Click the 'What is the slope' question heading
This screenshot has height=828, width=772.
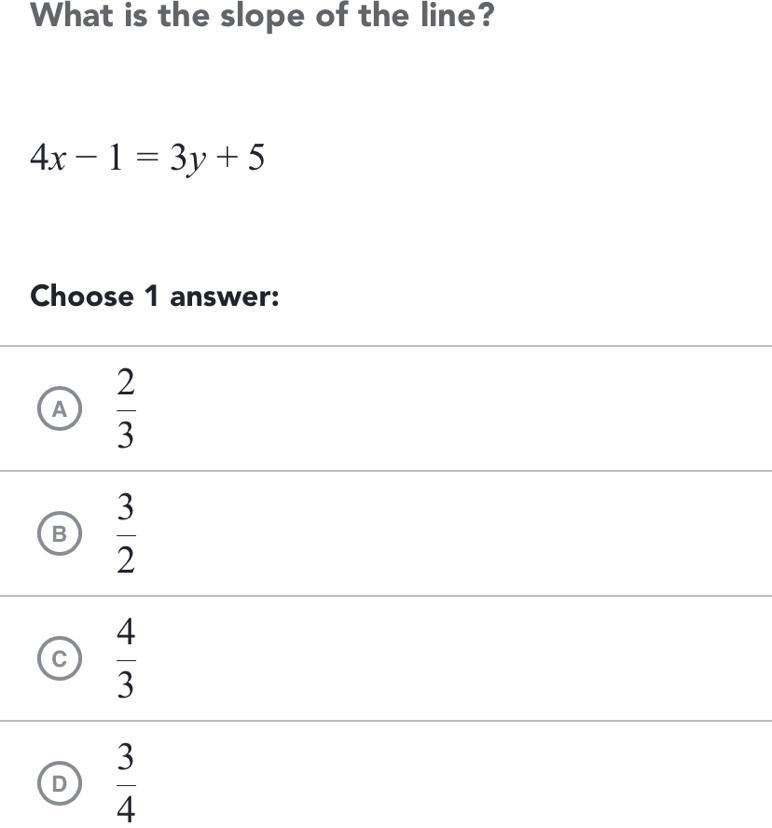(x=262, y=16)
